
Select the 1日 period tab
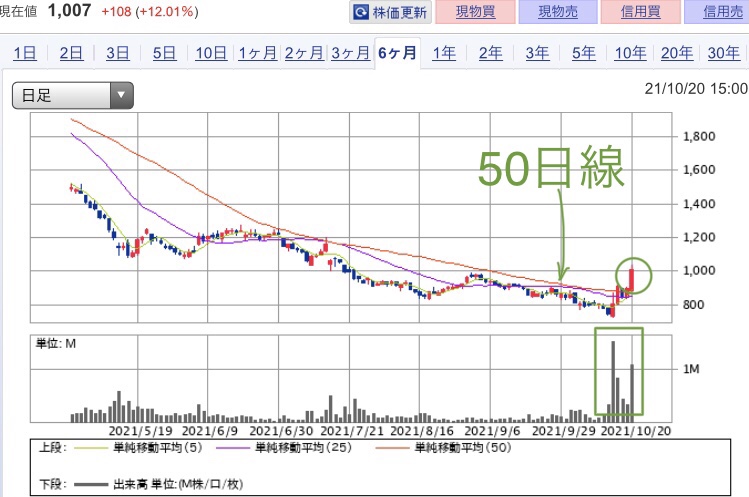click(25, 53)
